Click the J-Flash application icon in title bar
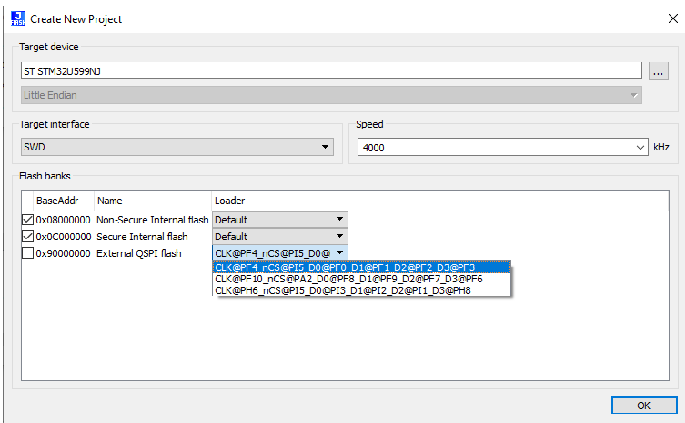This screenshot has width=685, height=423. click(18, 19)
